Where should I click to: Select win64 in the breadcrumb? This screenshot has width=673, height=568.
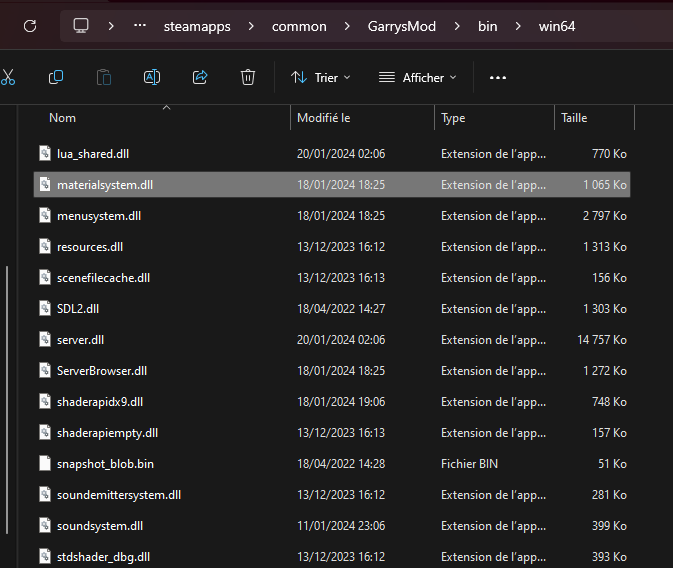(x=557, y=26)
